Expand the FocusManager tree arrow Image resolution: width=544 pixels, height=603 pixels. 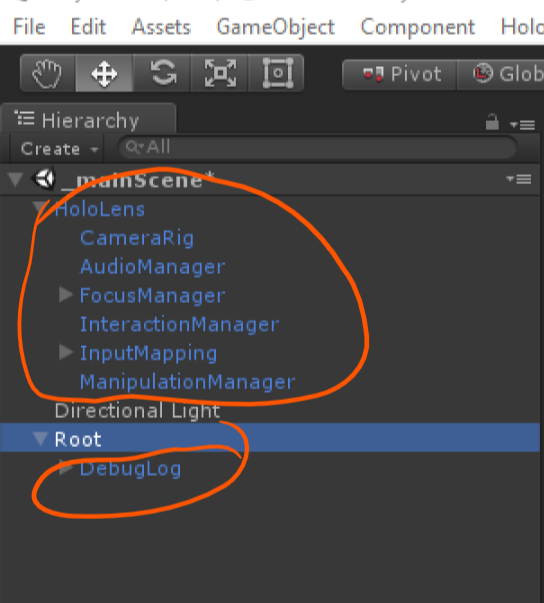66,295
